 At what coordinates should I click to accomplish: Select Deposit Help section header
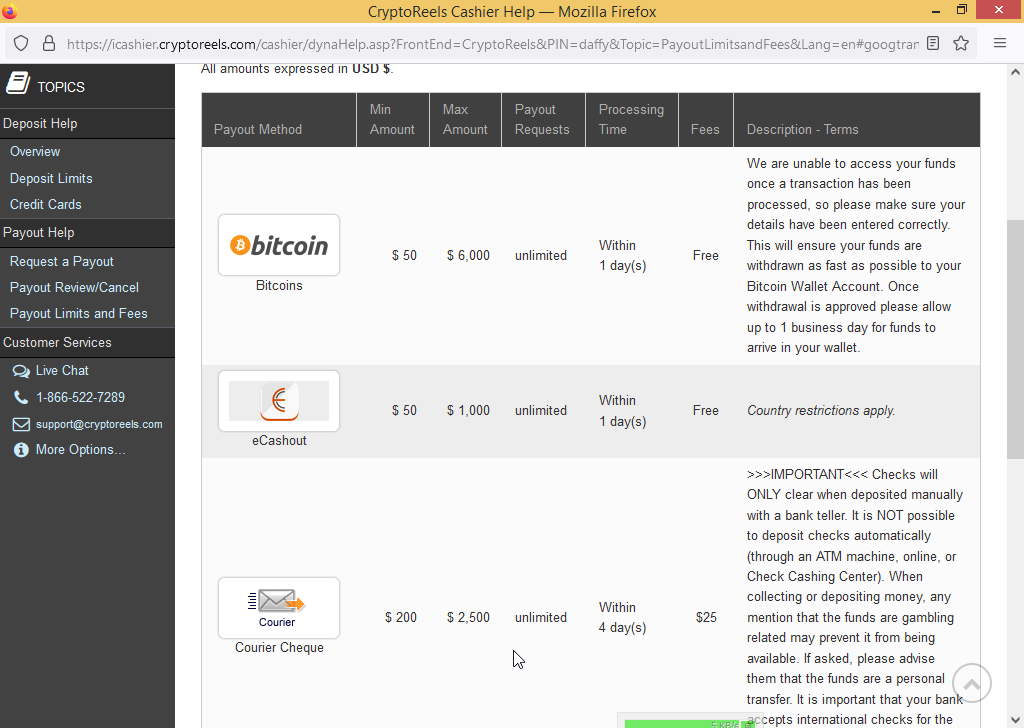[x=40, y=123]
